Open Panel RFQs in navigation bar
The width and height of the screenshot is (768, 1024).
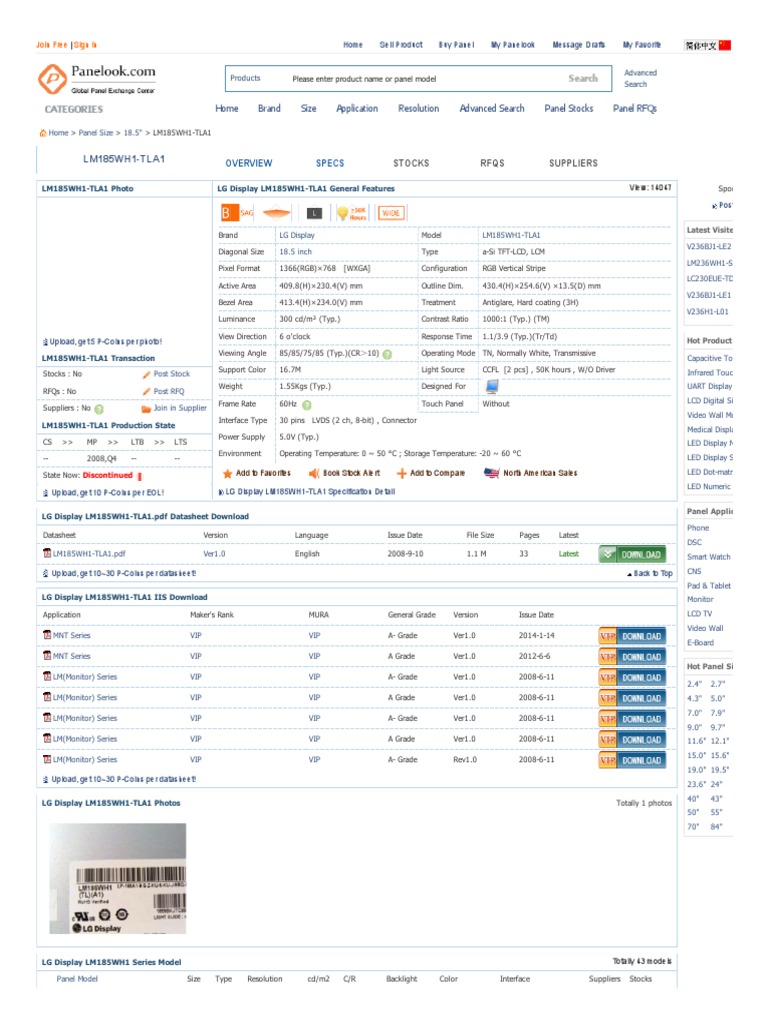[635, 108]
